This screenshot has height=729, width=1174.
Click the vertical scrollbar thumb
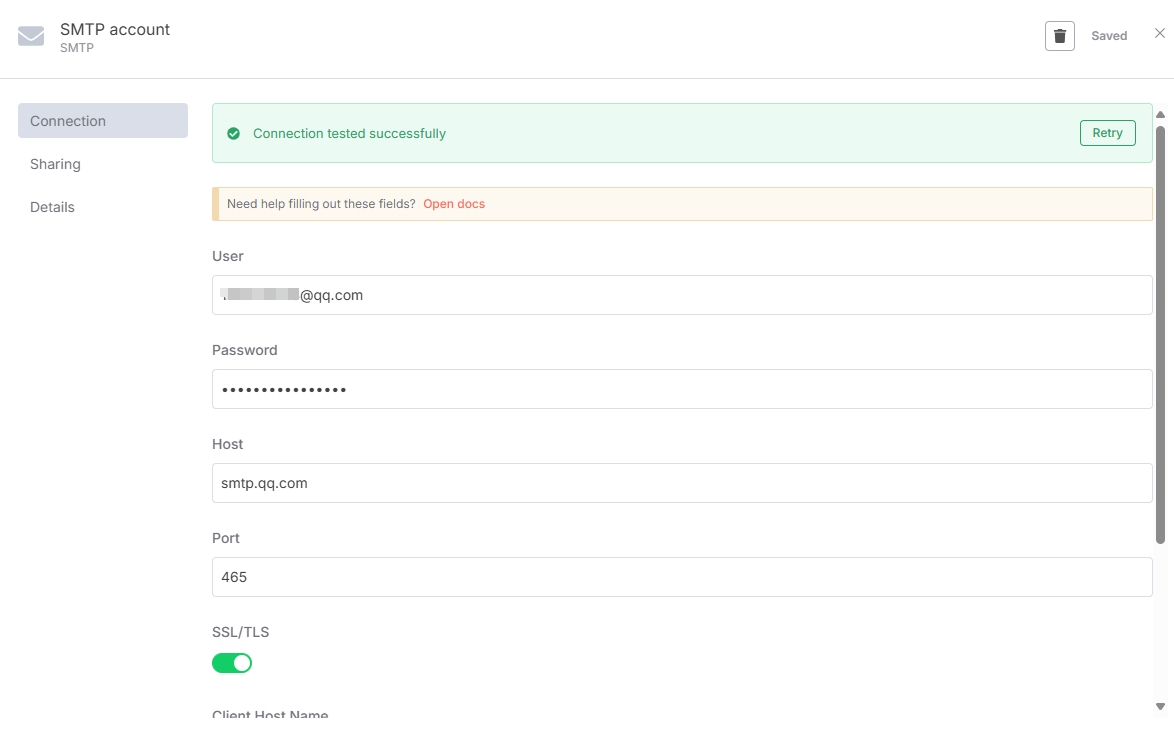1160,335
